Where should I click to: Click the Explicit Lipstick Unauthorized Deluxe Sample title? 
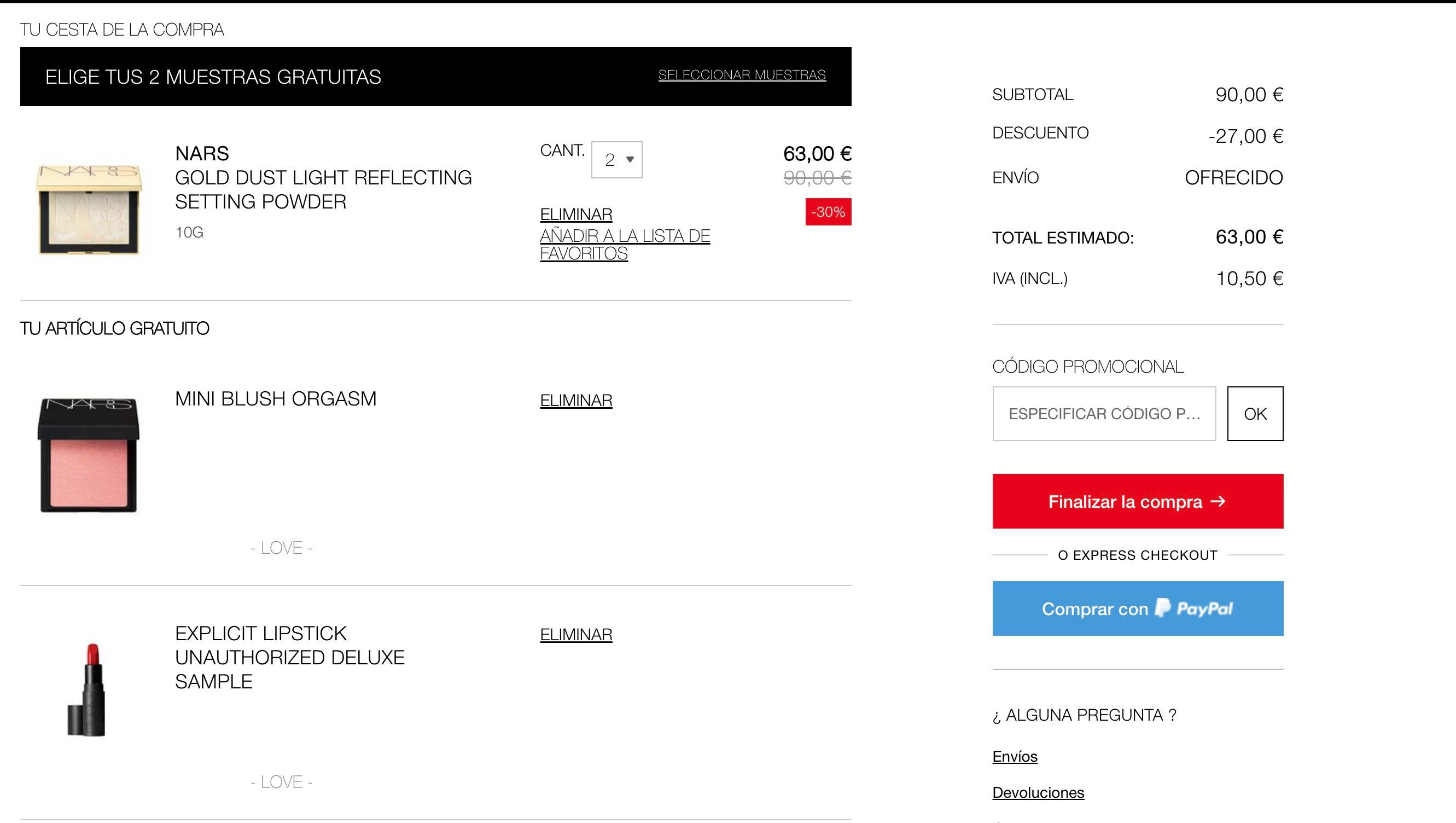(x=289, y=657)
